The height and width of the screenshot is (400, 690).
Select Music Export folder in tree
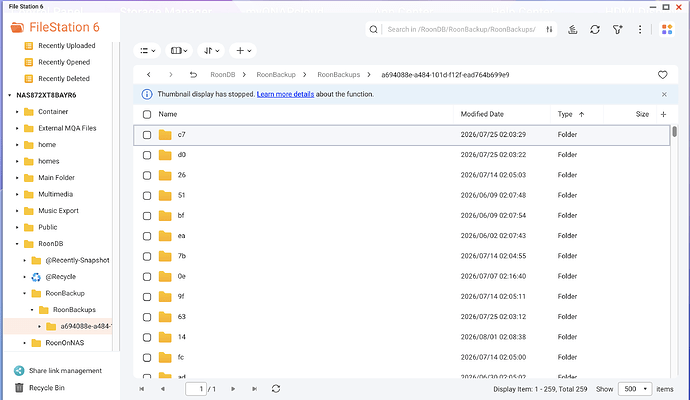pyautogui.click(x=58, y=211)
